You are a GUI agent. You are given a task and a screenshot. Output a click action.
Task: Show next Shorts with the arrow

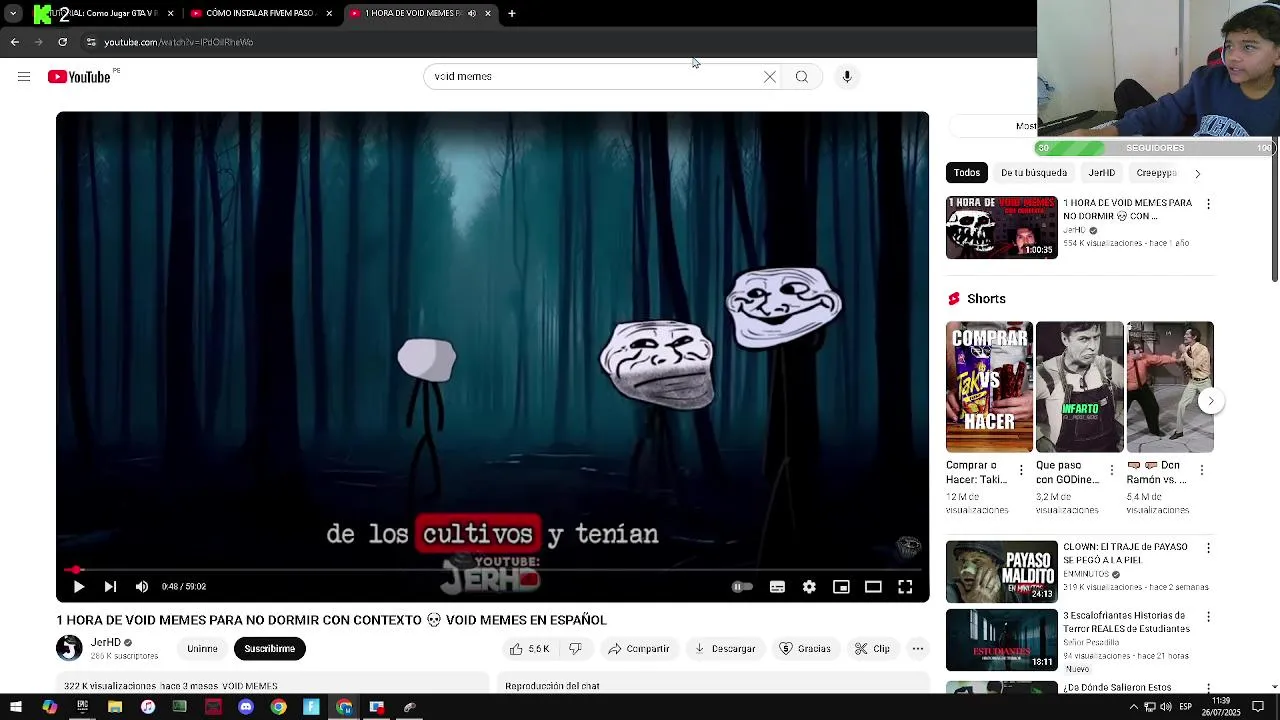pyautogui.click(x=1211, y=401)
